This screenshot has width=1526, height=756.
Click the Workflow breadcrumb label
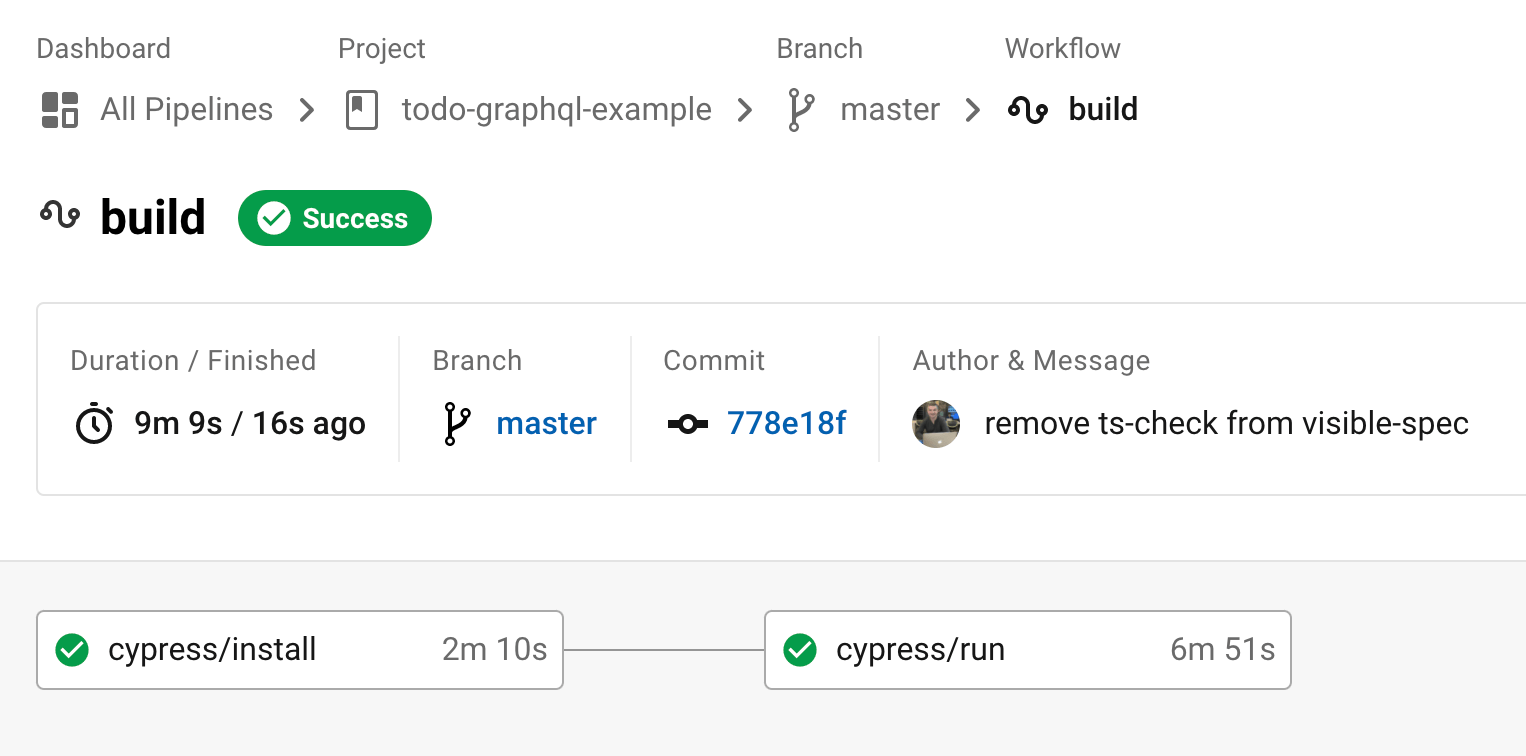pos(1063,49)
